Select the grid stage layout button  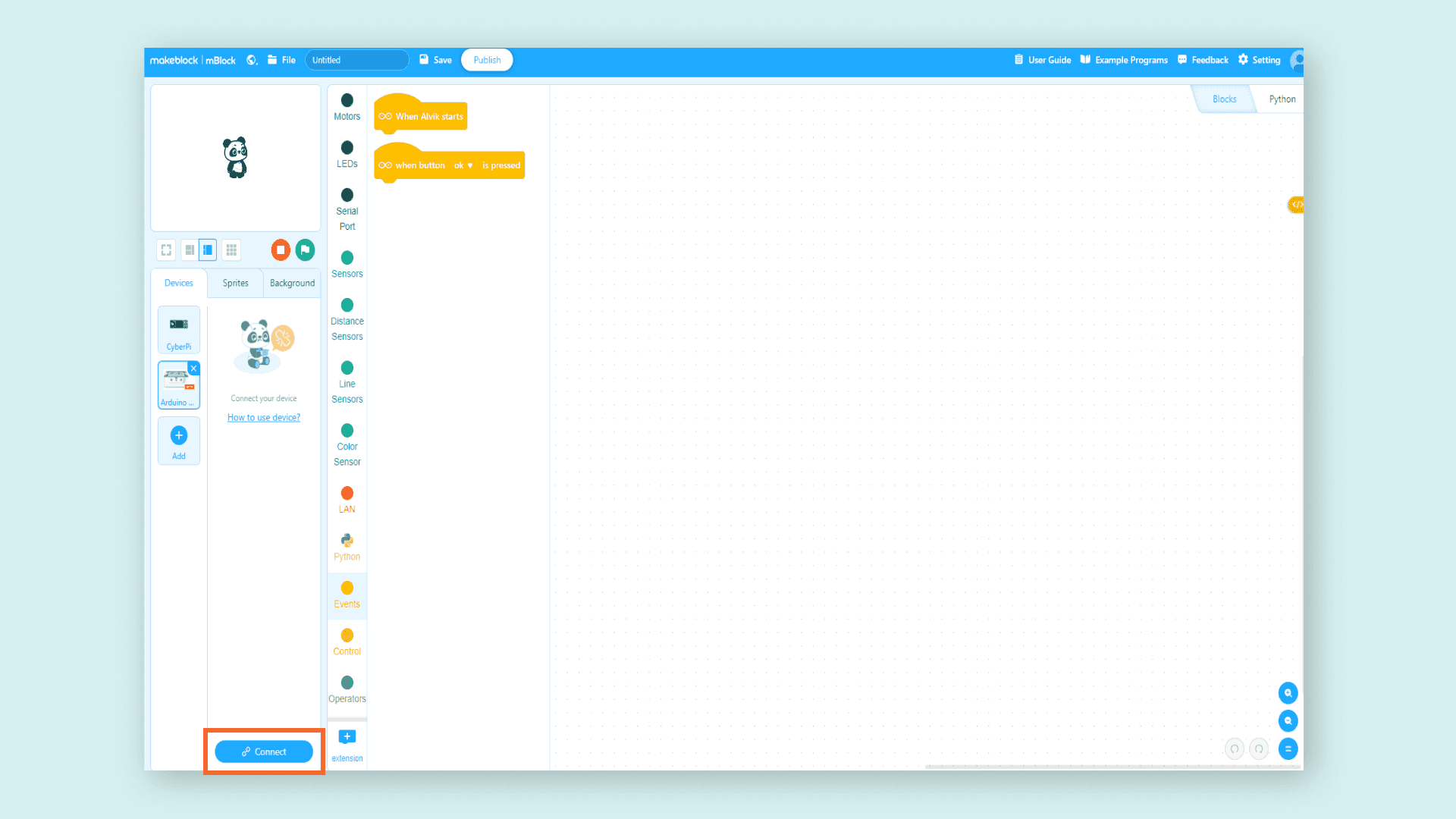231,249
